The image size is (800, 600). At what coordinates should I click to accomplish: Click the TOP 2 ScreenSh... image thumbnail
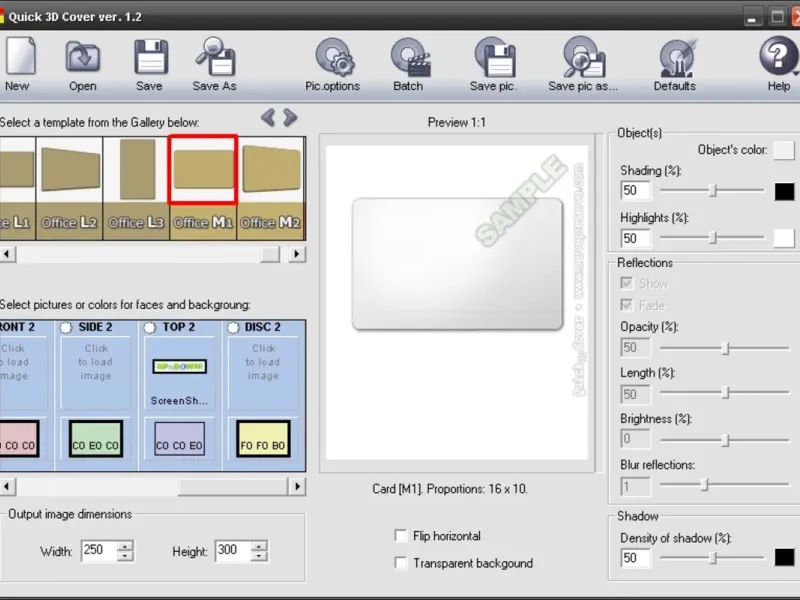[x=180, y=366]
